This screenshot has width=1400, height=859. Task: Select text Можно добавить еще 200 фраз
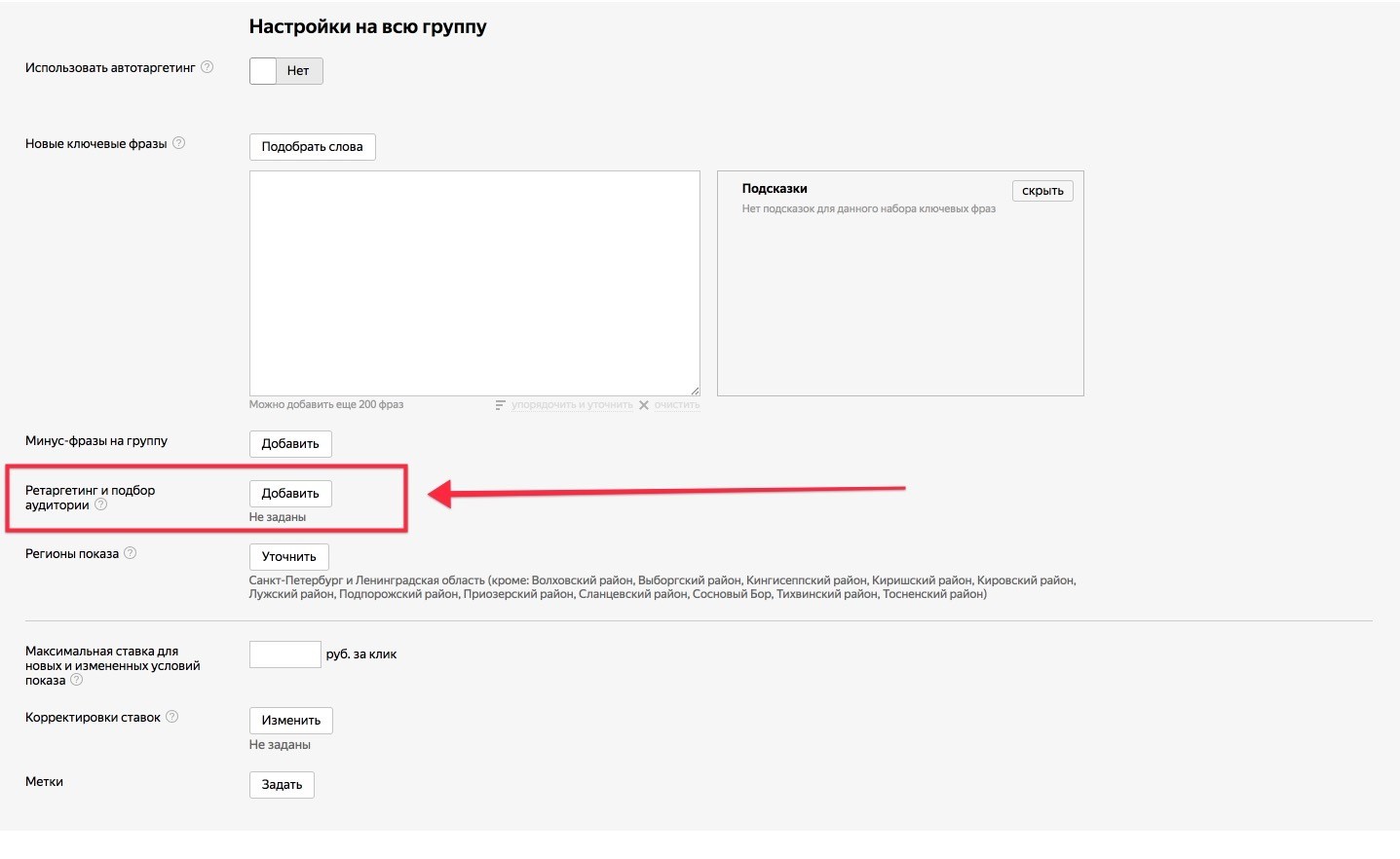coord(326,404)
